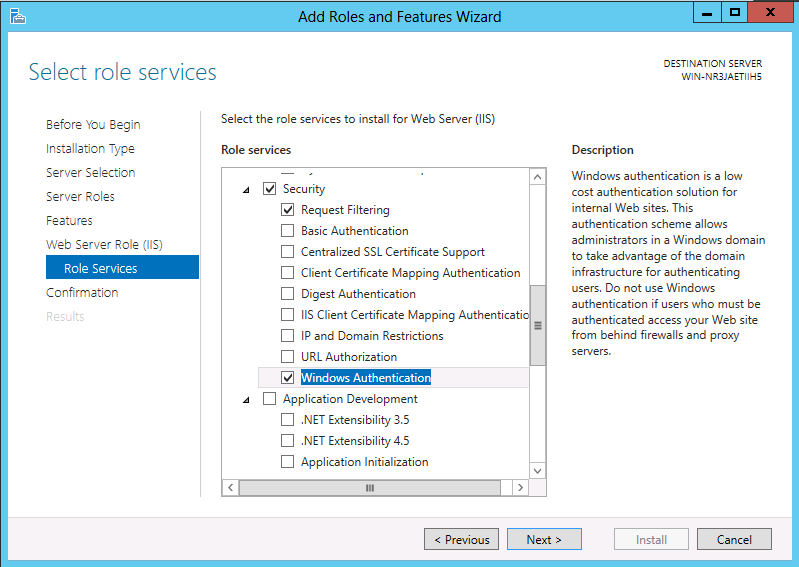Go to the Server Roles step
The image size is (799, 567).
pyautogui.click(x=81, y=197)
